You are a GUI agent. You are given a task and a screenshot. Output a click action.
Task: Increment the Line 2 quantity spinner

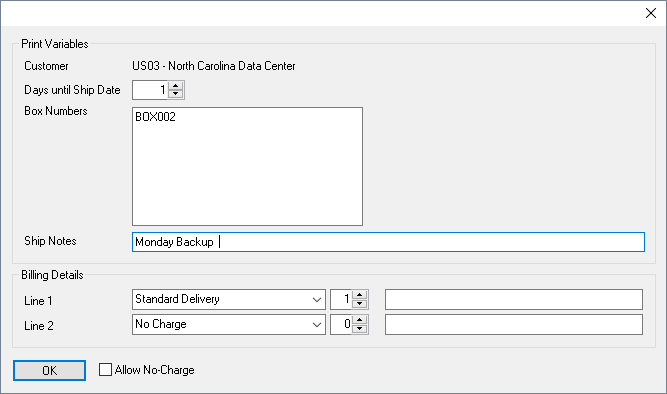(359, 320)
